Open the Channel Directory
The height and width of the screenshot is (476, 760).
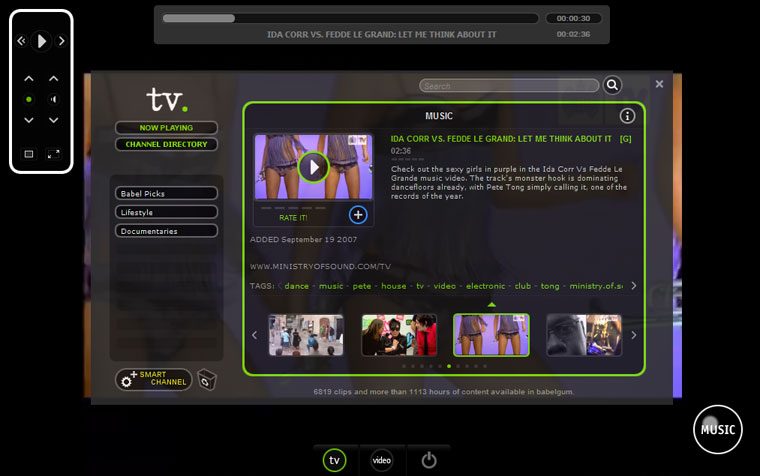166,144
